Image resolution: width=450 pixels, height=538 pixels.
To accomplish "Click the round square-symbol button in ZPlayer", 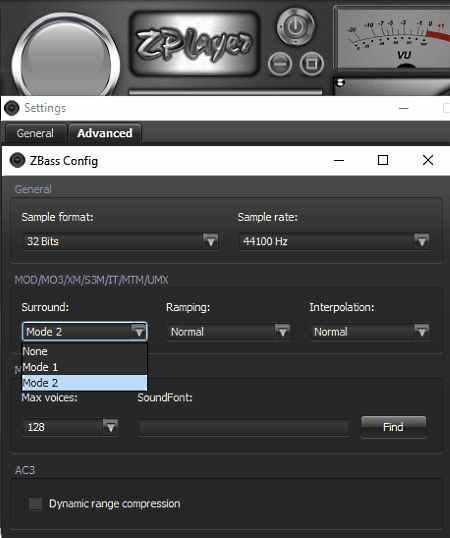I will (x=311, y=64).
